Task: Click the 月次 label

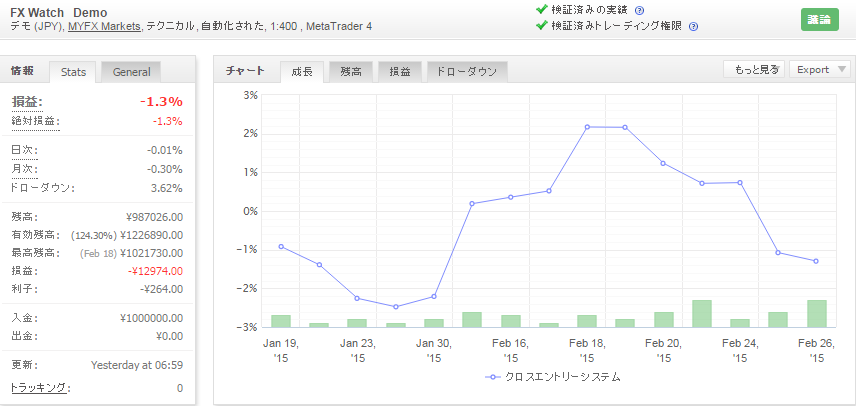Action: pyautogui.click(x=25, y=169)
